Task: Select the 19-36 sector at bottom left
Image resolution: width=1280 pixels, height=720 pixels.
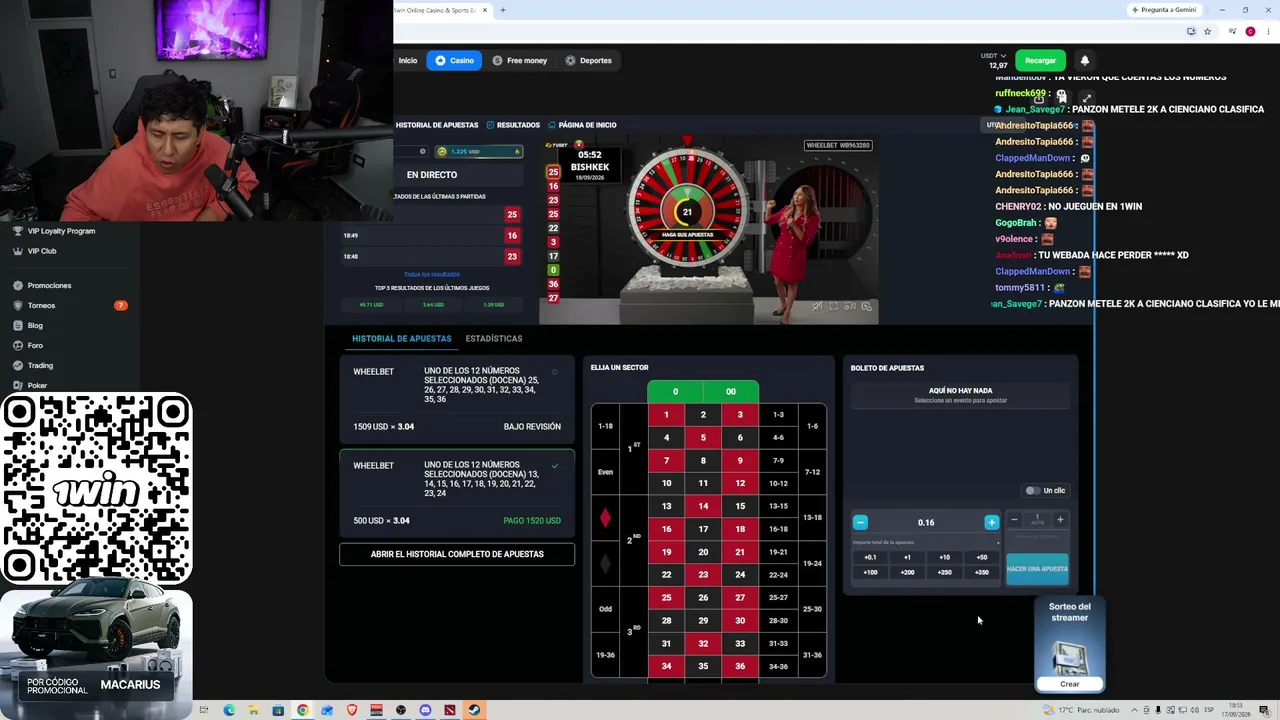Action: coord(605,655)
